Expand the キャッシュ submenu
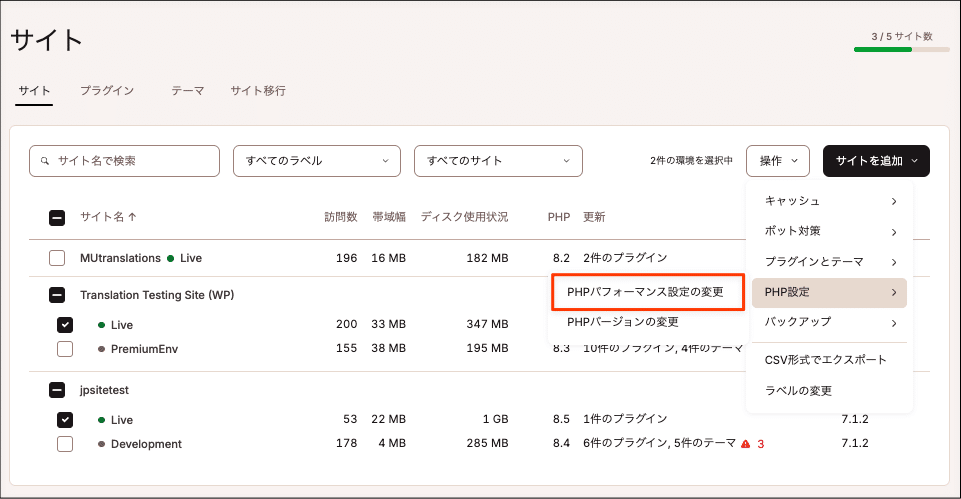Viewport: 961px width, 499px height. (829, 201)
